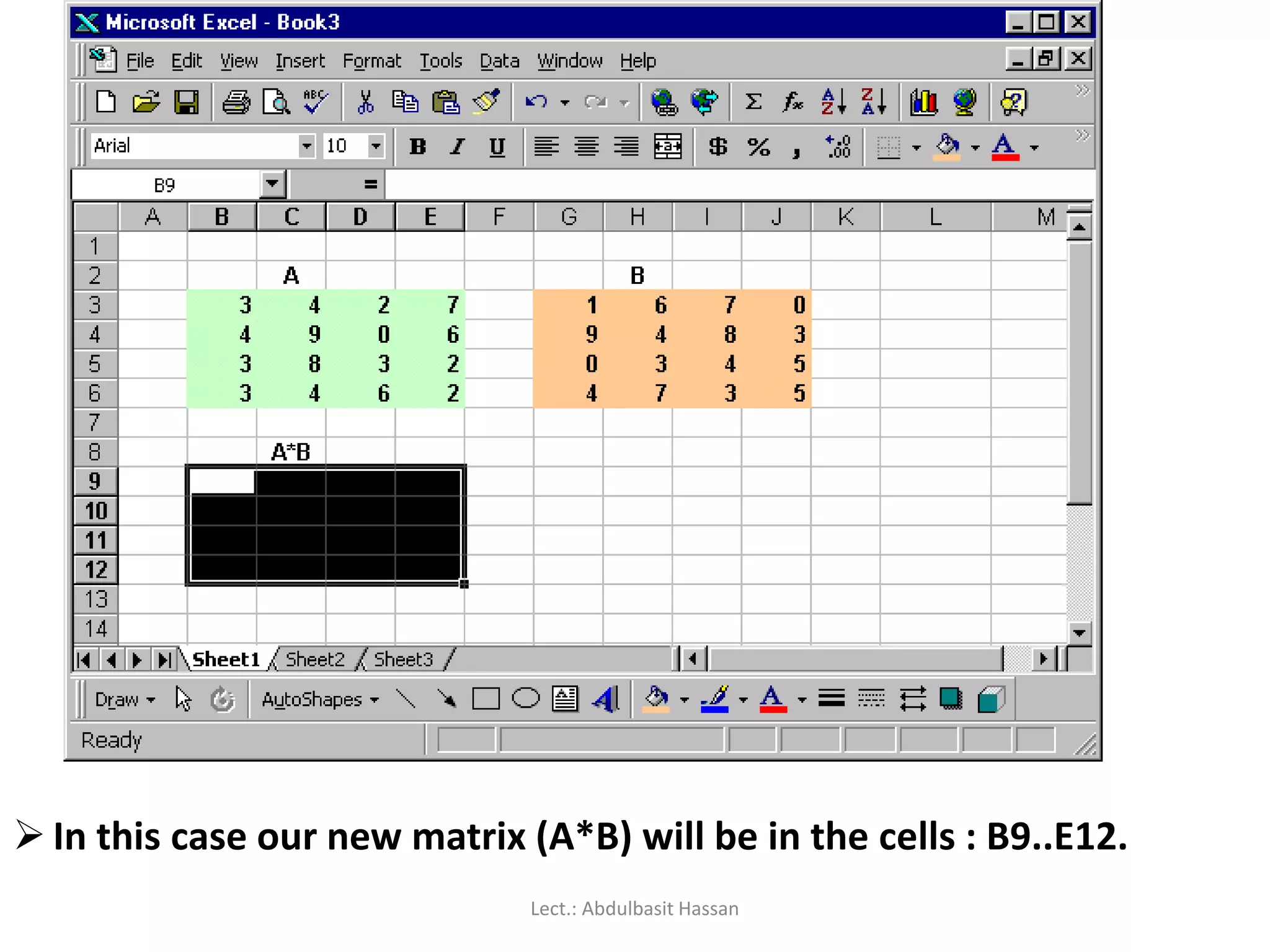The image size is (1270, 952).
Task: Merge and center cells icon
Action: (x=668, y=147)
